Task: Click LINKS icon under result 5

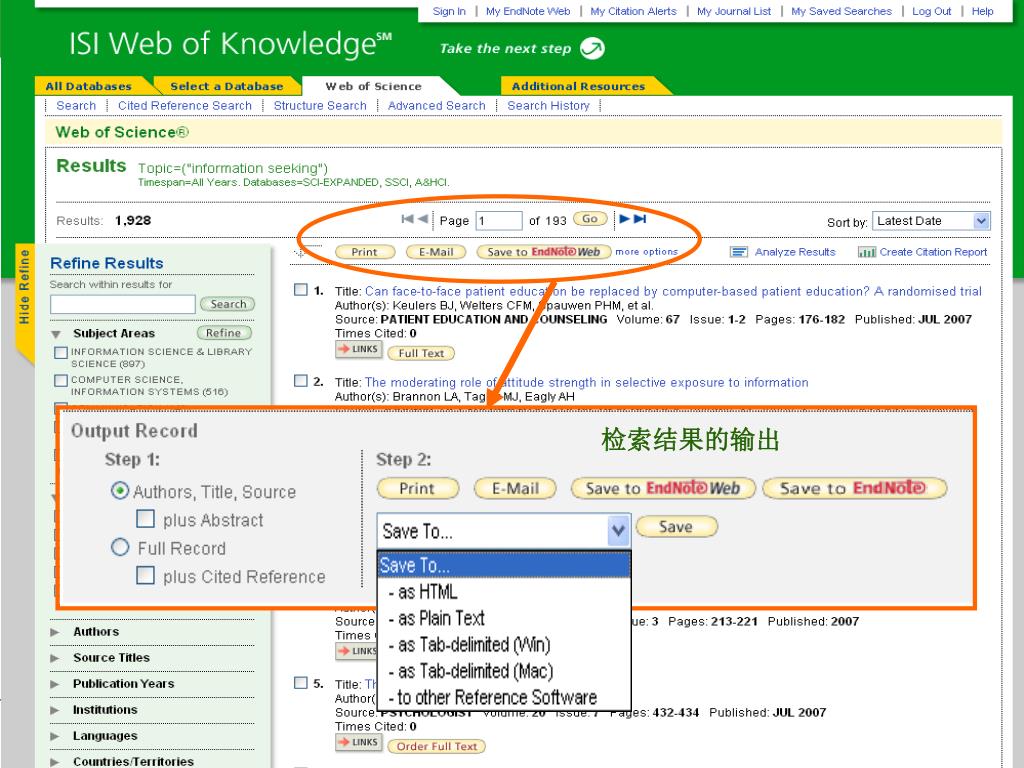Action: [359, 743]
